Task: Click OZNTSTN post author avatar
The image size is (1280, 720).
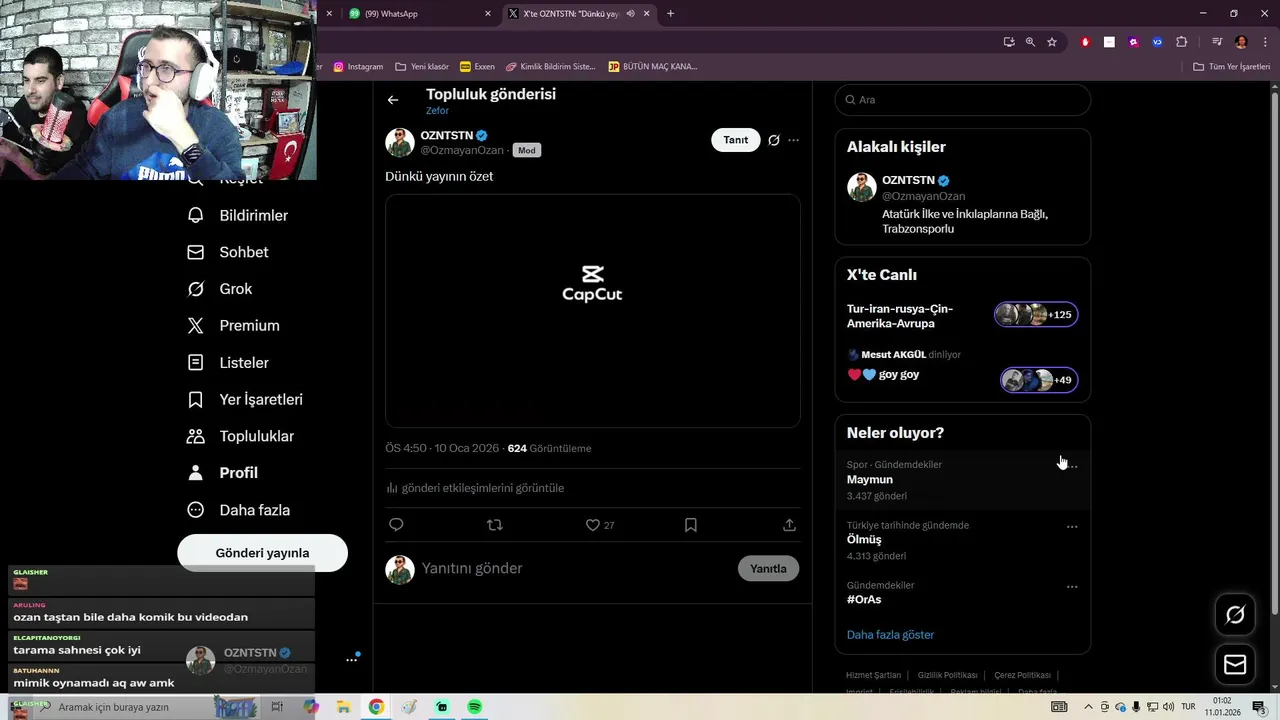Action: click(400, 142)
